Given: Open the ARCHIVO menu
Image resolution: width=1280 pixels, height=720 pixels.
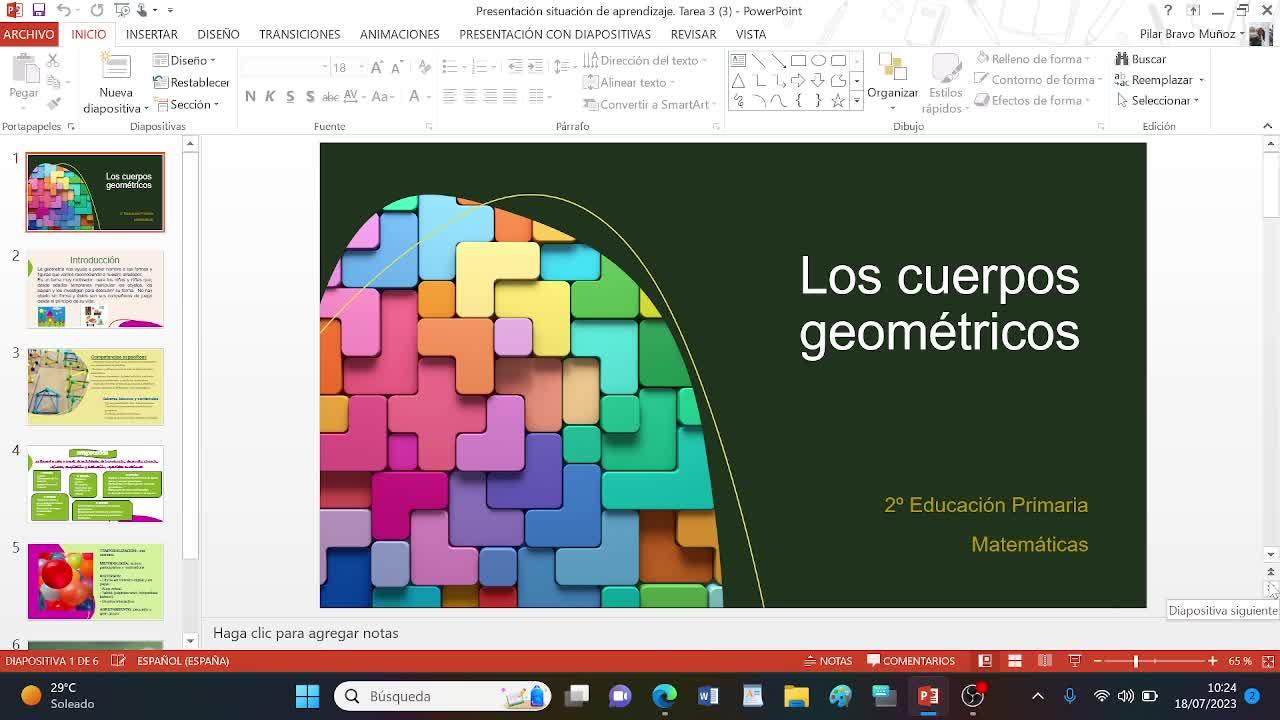Looking at the screenshot, I should point(28,34).
